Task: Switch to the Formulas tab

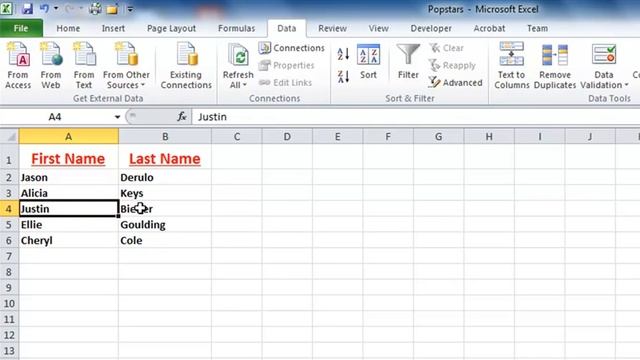Action: (236, 28)
